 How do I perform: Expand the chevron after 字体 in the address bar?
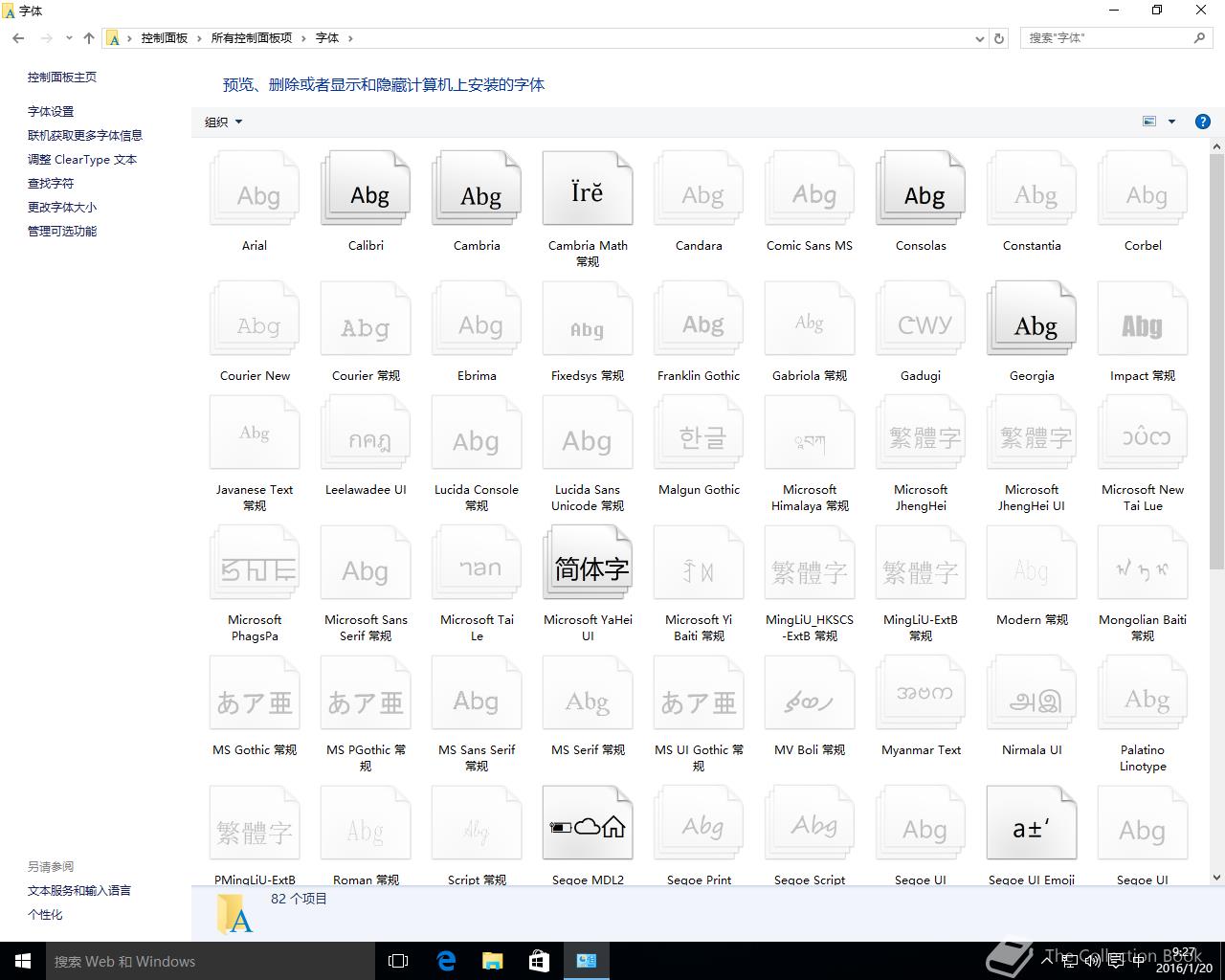click(x=350, y=38)
